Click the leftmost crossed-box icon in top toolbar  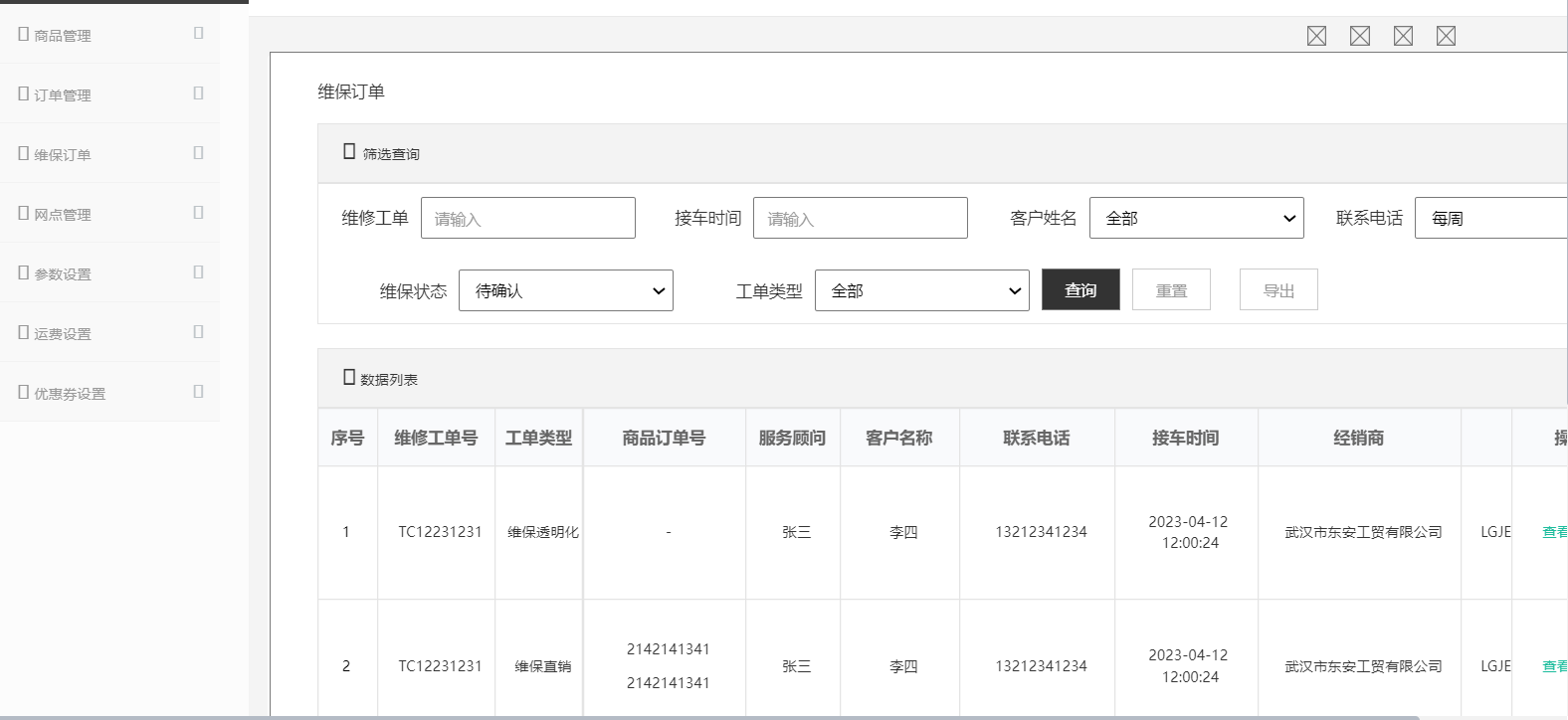[x=1316, y=36]
